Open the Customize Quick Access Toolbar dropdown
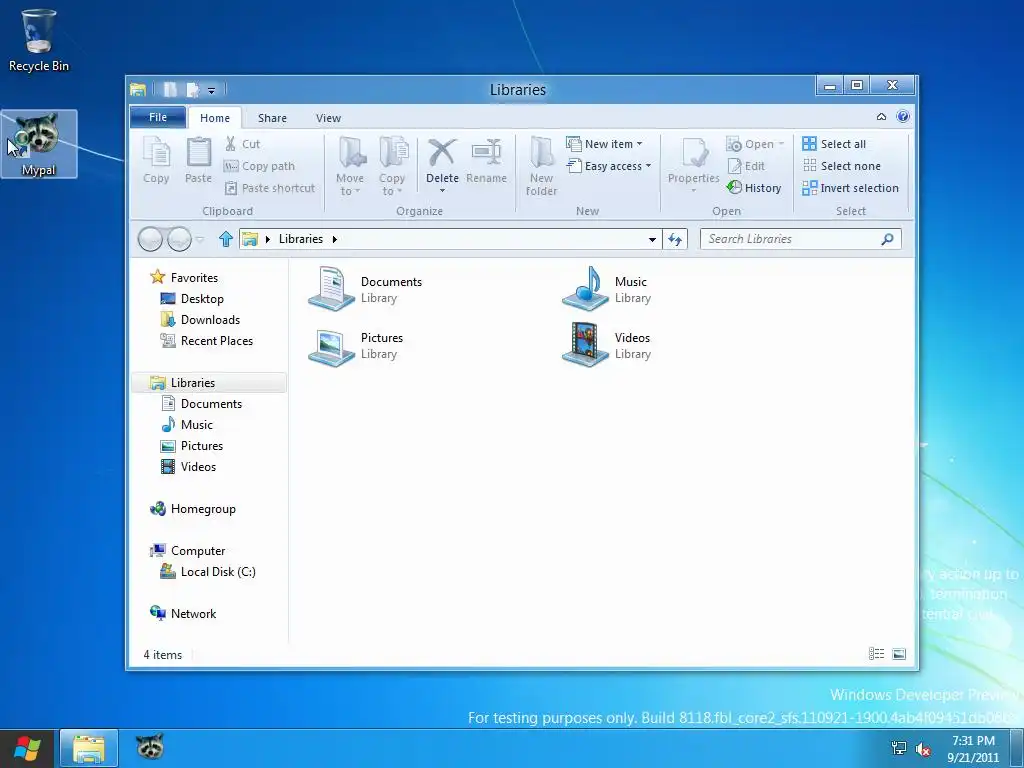The height and width of the screenshot is (768, 1024). [212, 91]
